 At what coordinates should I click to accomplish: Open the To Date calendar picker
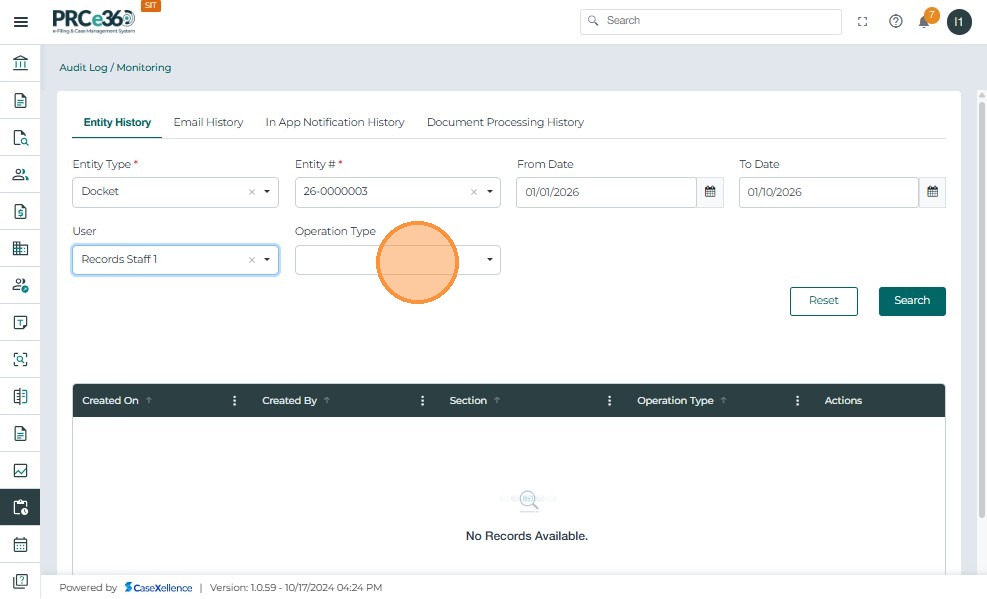932,192
